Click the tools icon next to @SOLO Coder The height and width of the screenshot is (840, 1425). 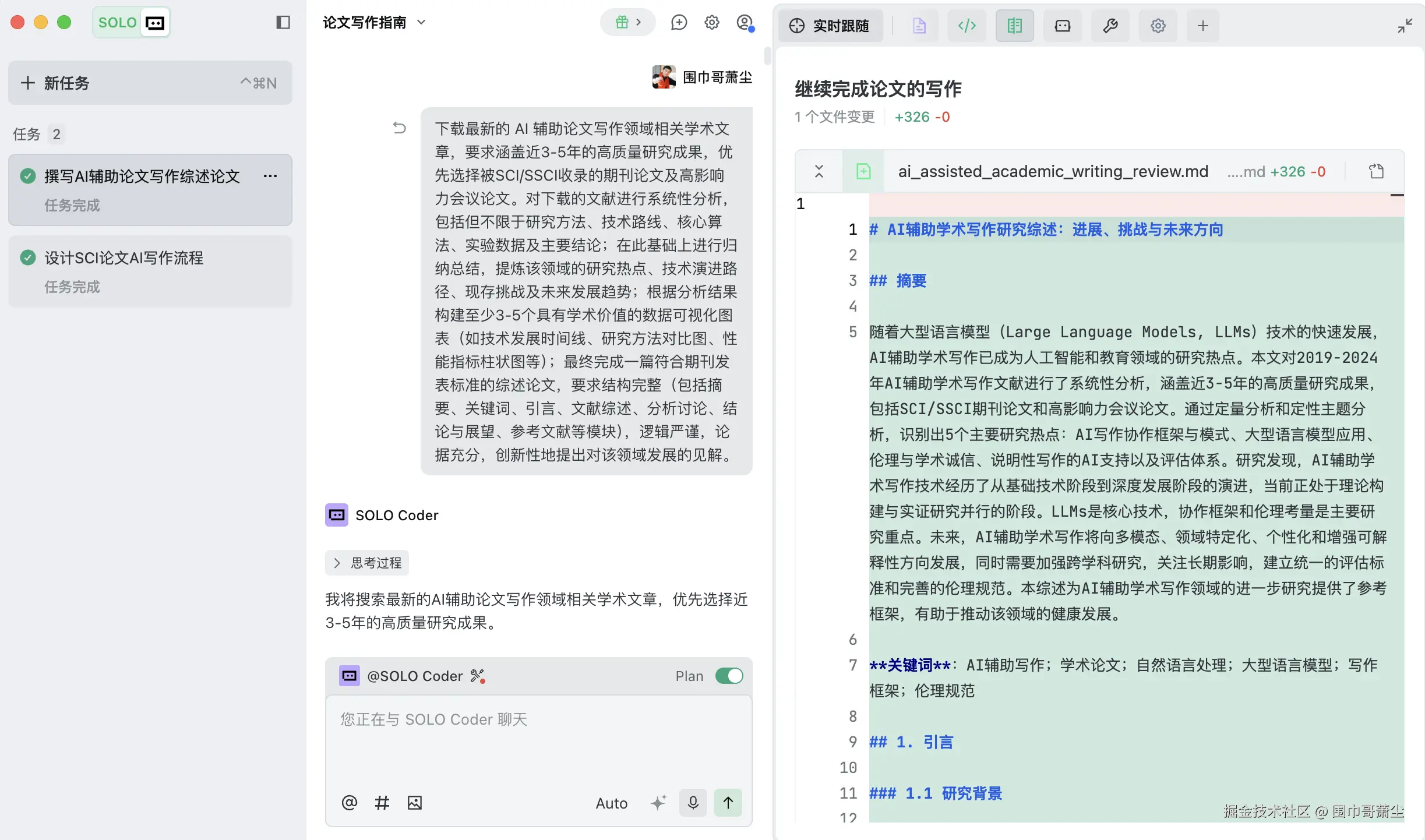478,676
